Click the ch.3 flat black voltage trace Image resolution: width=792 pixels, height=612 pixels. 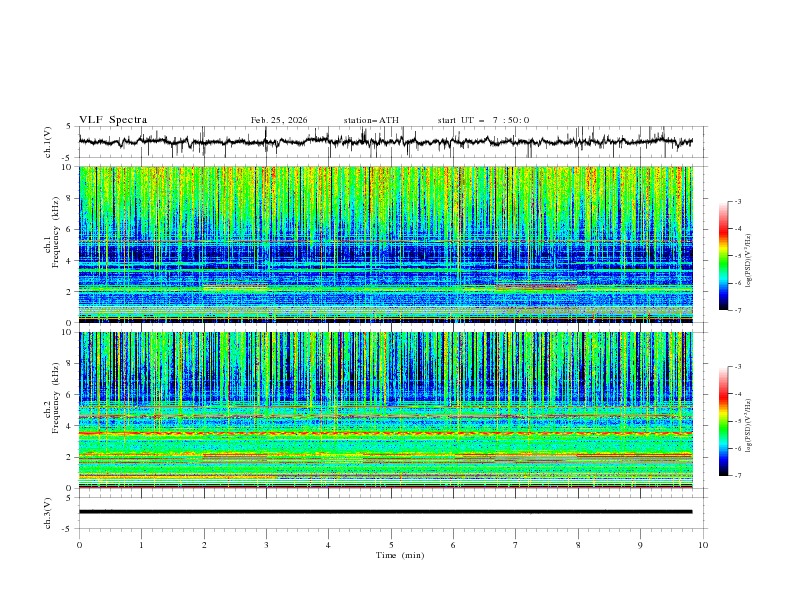point(385,512)
